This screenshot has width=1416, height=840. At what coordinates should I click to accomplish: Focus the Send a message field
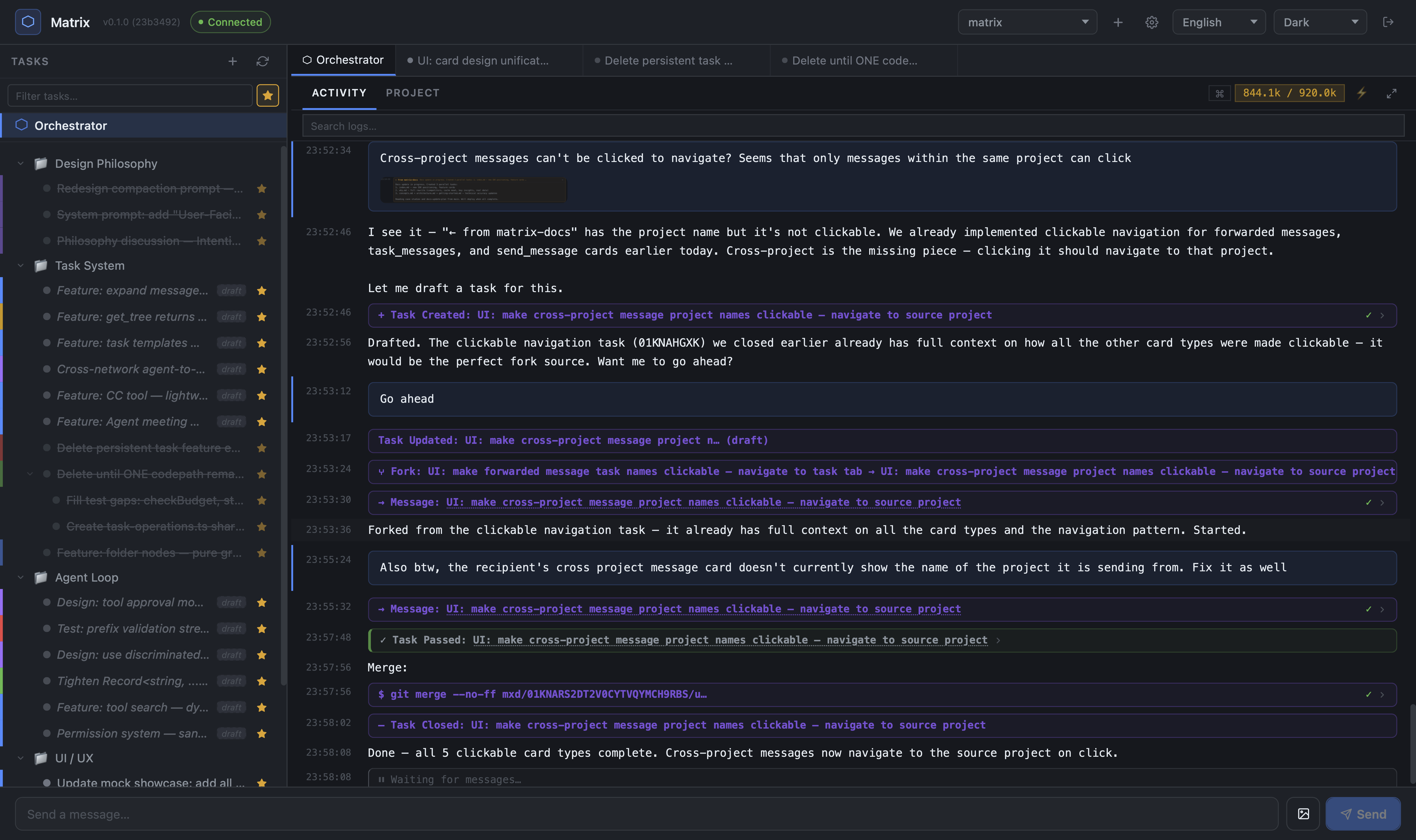(646, 814)
